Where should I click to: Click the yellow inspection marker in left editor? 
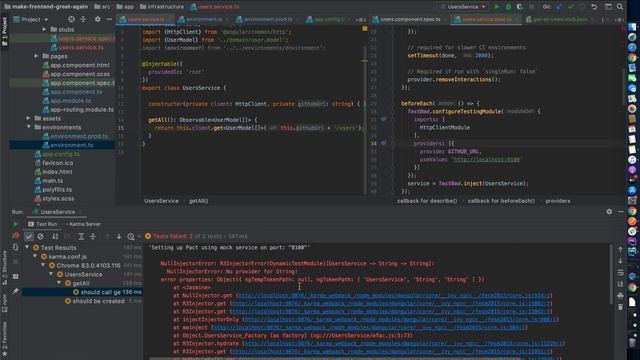[x=364, y=29]
